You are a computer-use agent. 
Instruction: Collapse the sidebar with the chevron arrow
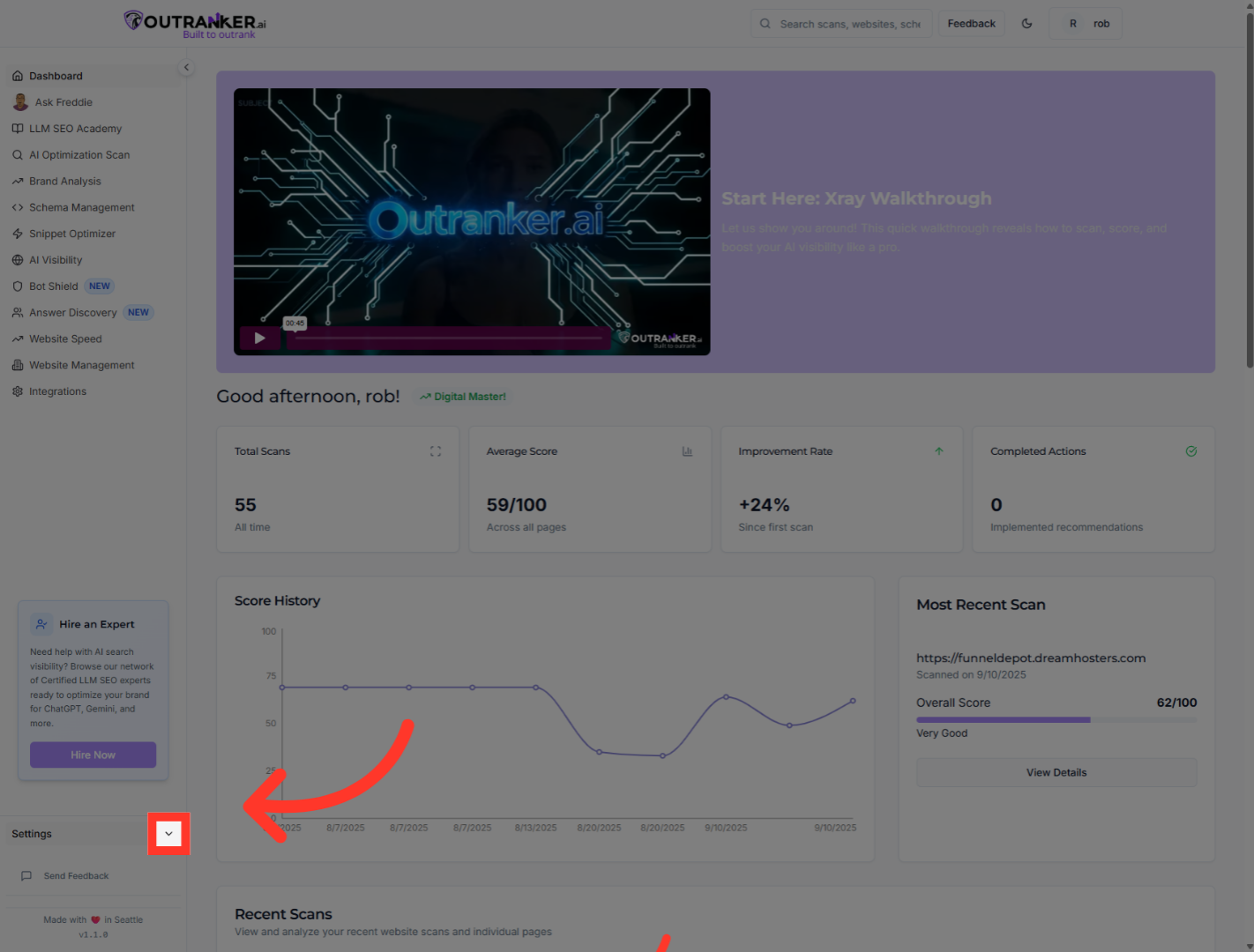(186, 67)
